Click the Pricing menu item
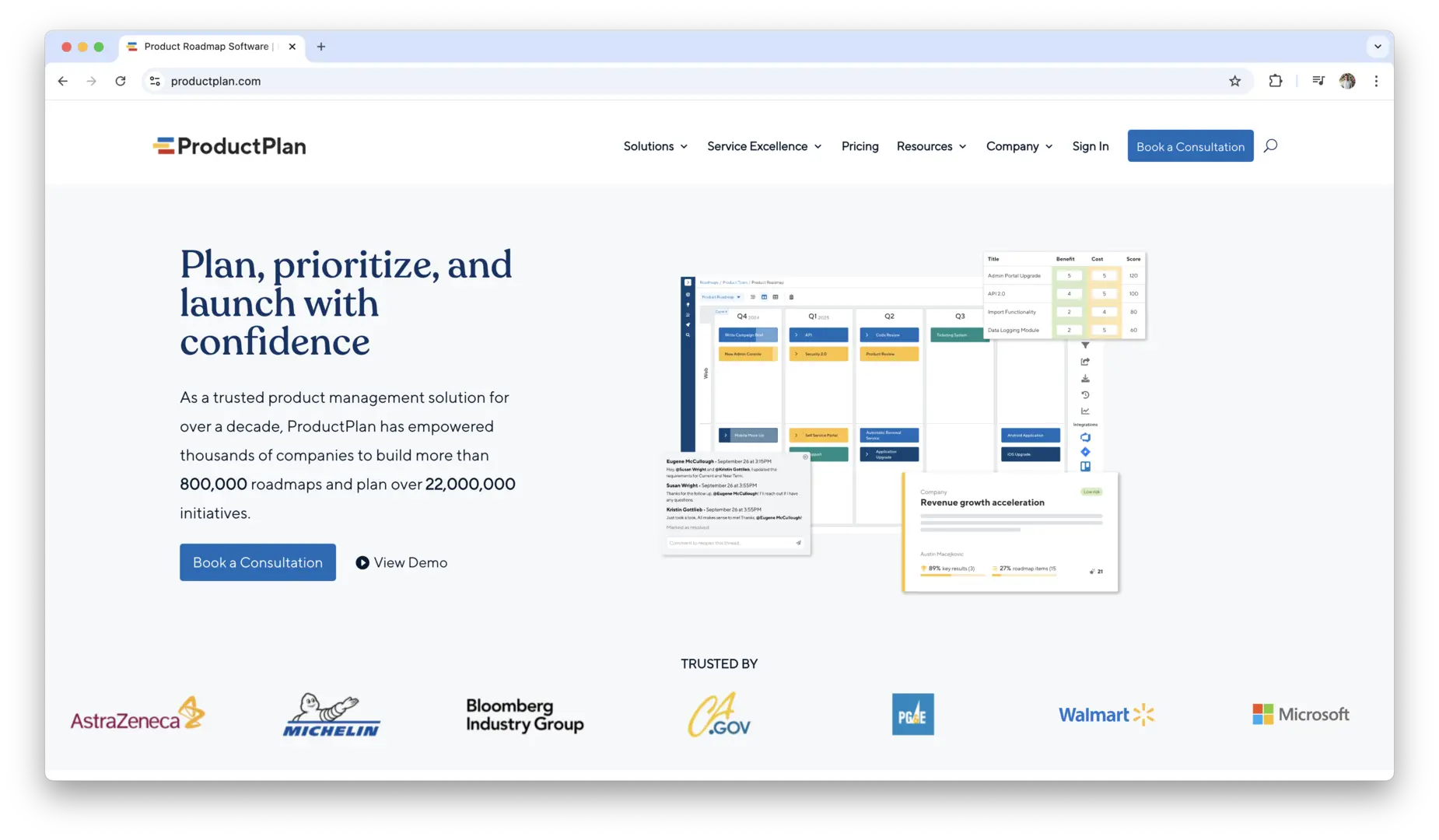Viewport: 1439px width, 840px height. pos(860,146)
